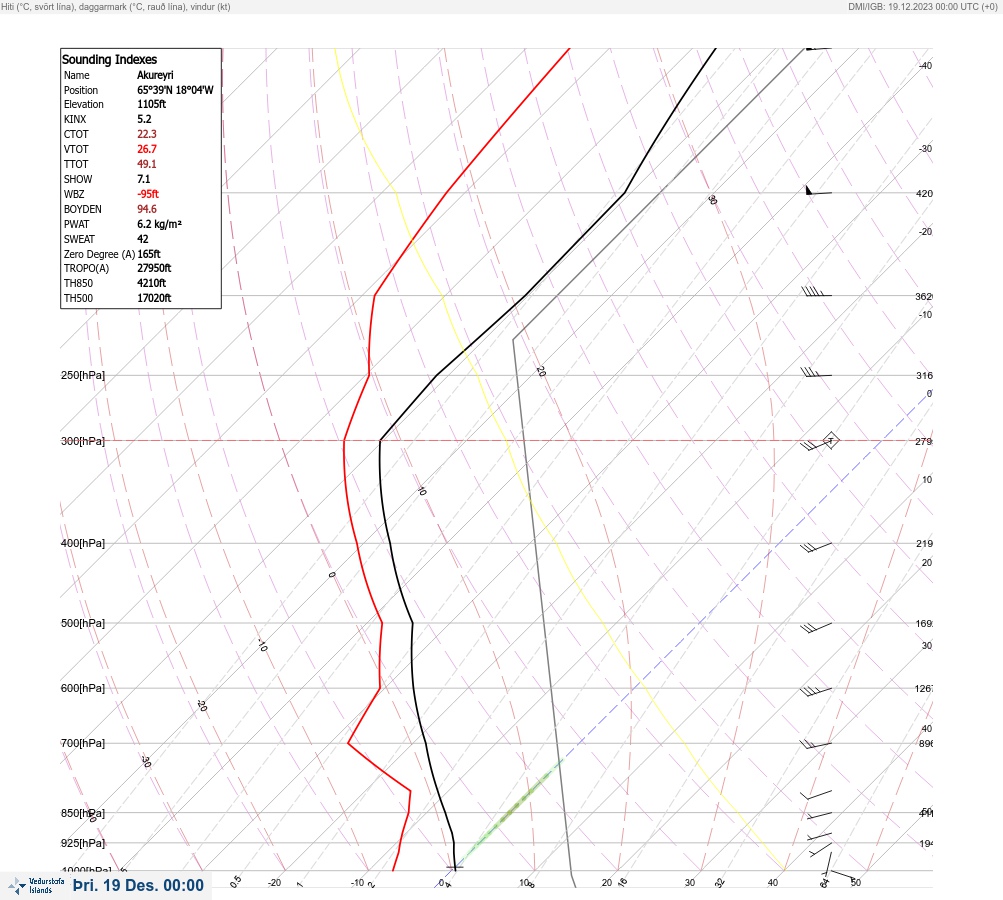Click the wind barb at 400 hPa level
Image resolution: width=1003 pixels, height=900 pixels.
pos(816,548)
